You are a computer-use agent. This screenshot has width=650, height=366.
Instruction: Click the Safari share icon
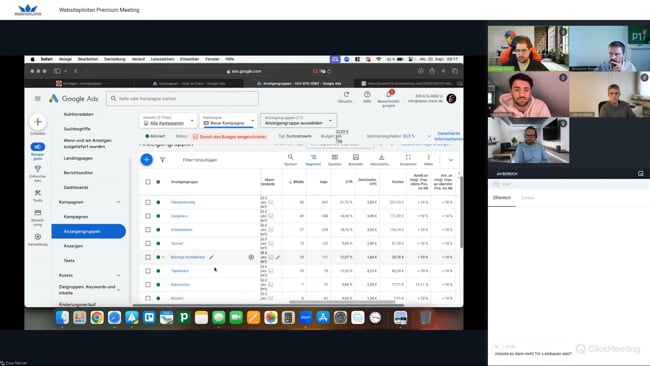click(432, 71)
